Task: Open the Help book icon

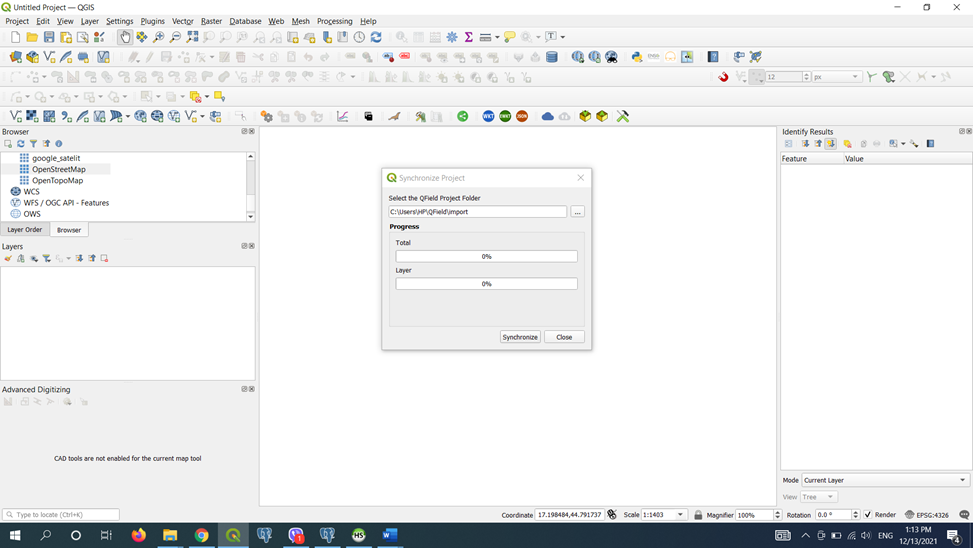Action: [x=713, y=57]
